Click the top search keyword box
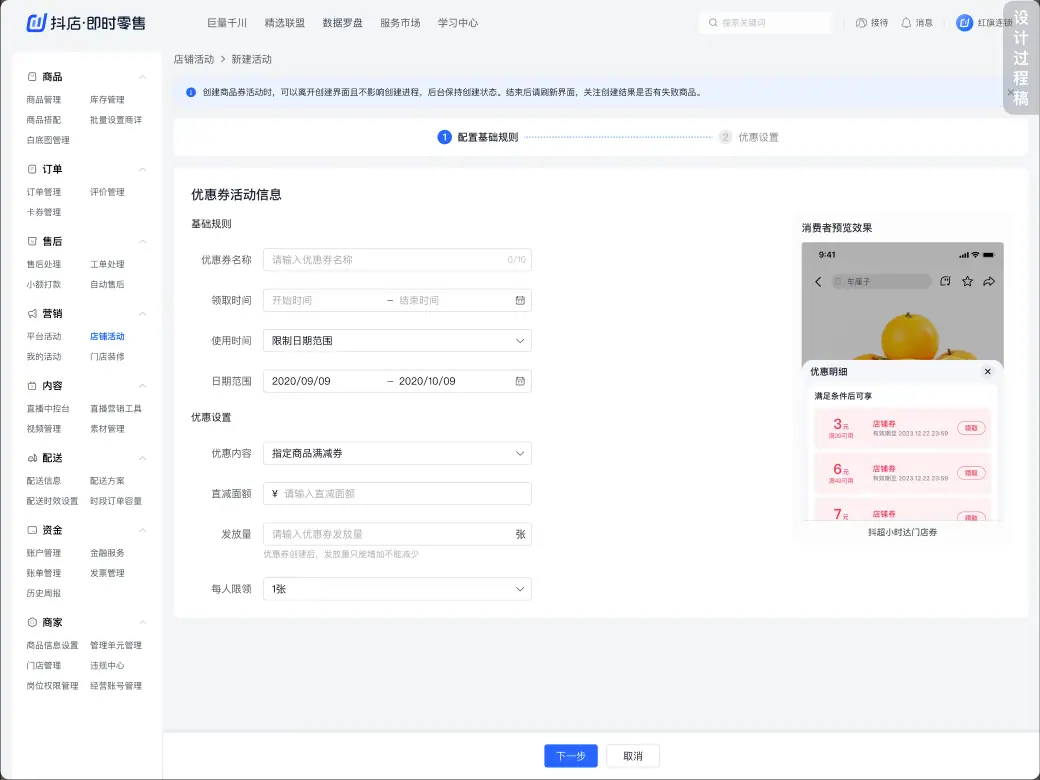 click(x=765, y=23)
